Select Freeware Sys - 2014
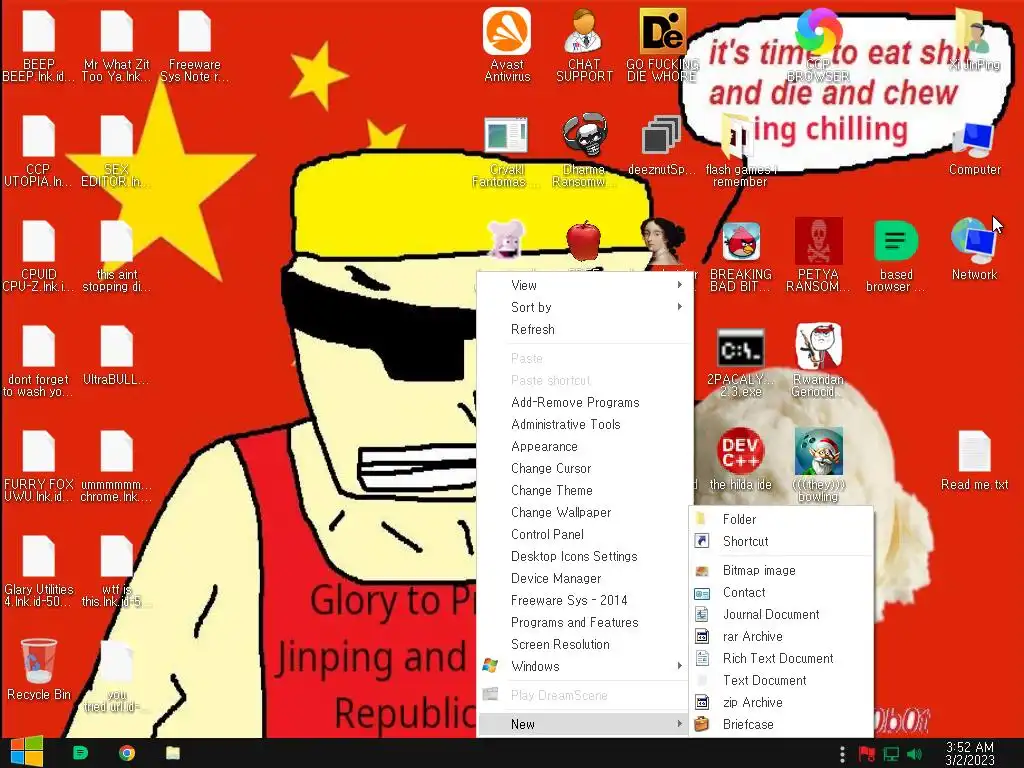This screenshot has height=768, width=1024. point(584,600)
